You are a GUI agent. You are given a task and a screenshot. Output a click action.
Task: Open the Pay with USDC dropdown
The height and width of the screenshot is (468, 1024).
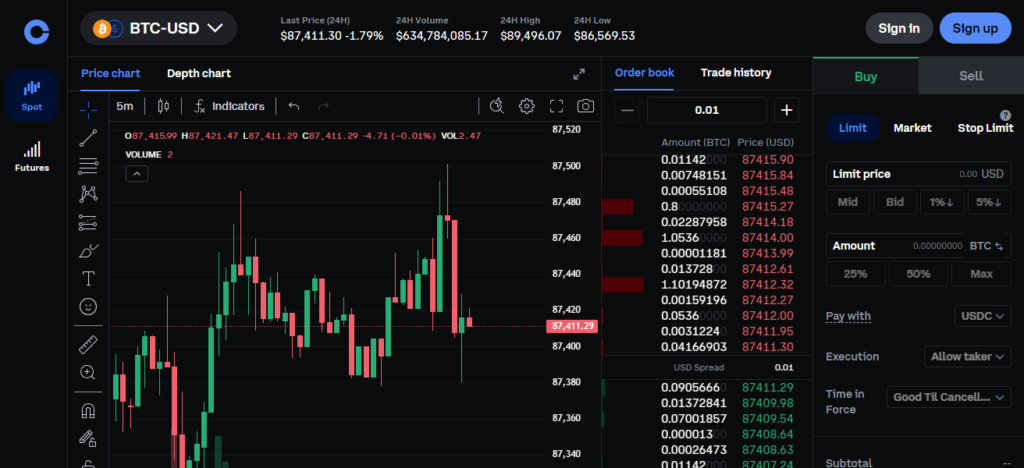[x=982, y=317]
